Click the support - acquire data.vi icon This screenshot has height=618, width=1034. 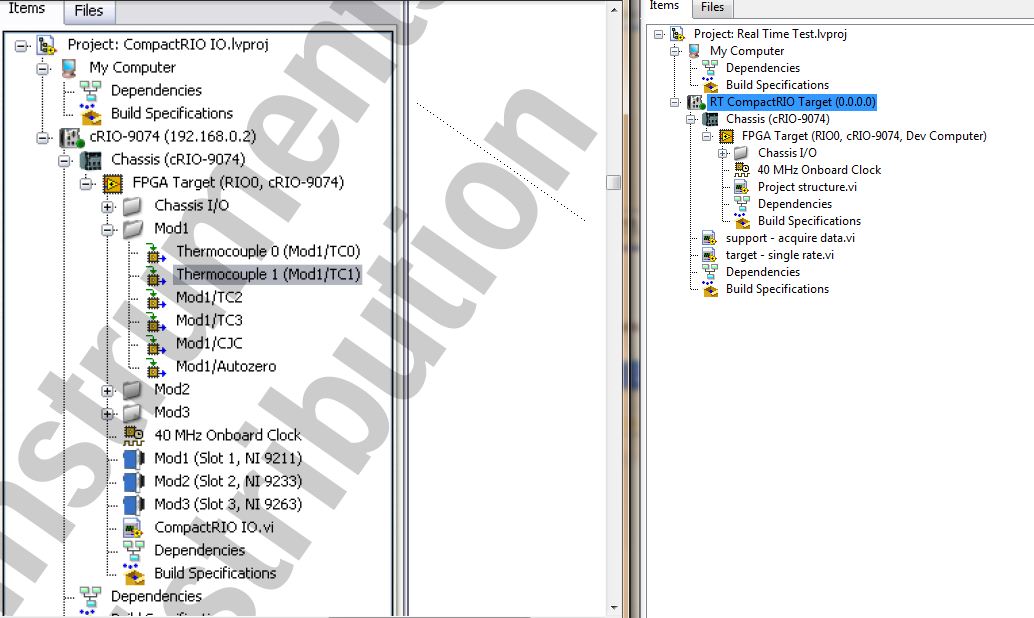click(x=710, y=238)
